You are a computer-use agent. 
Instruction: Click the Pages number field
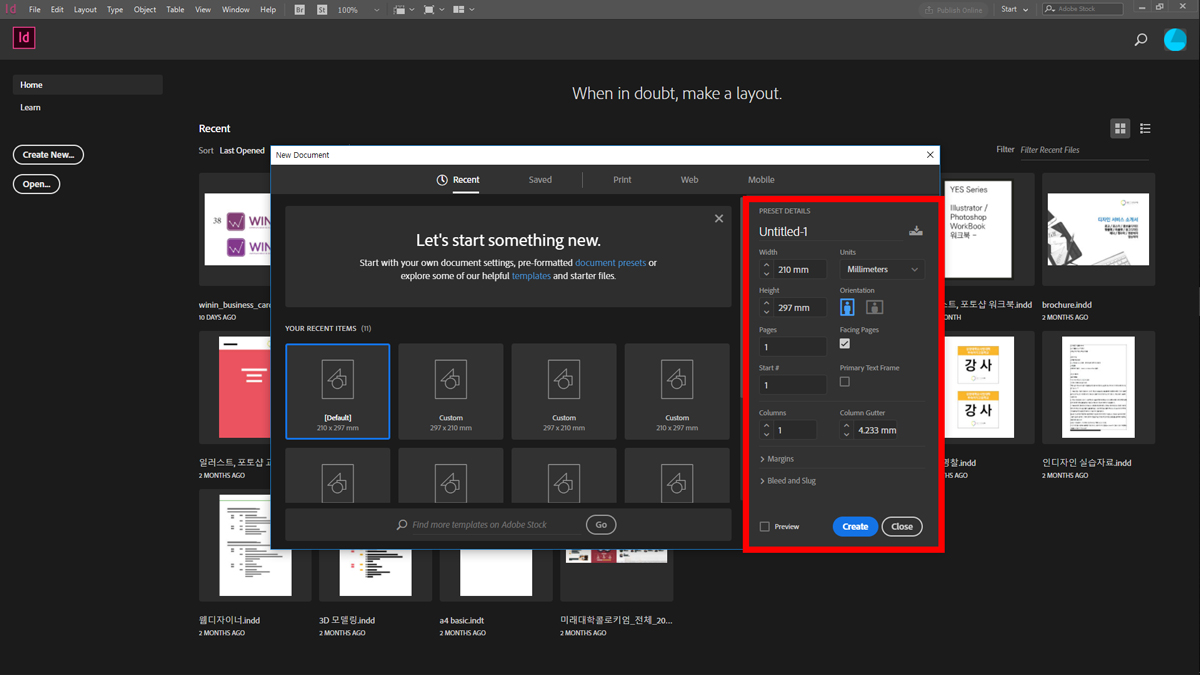pyautogui.click(x=793, y=347)
